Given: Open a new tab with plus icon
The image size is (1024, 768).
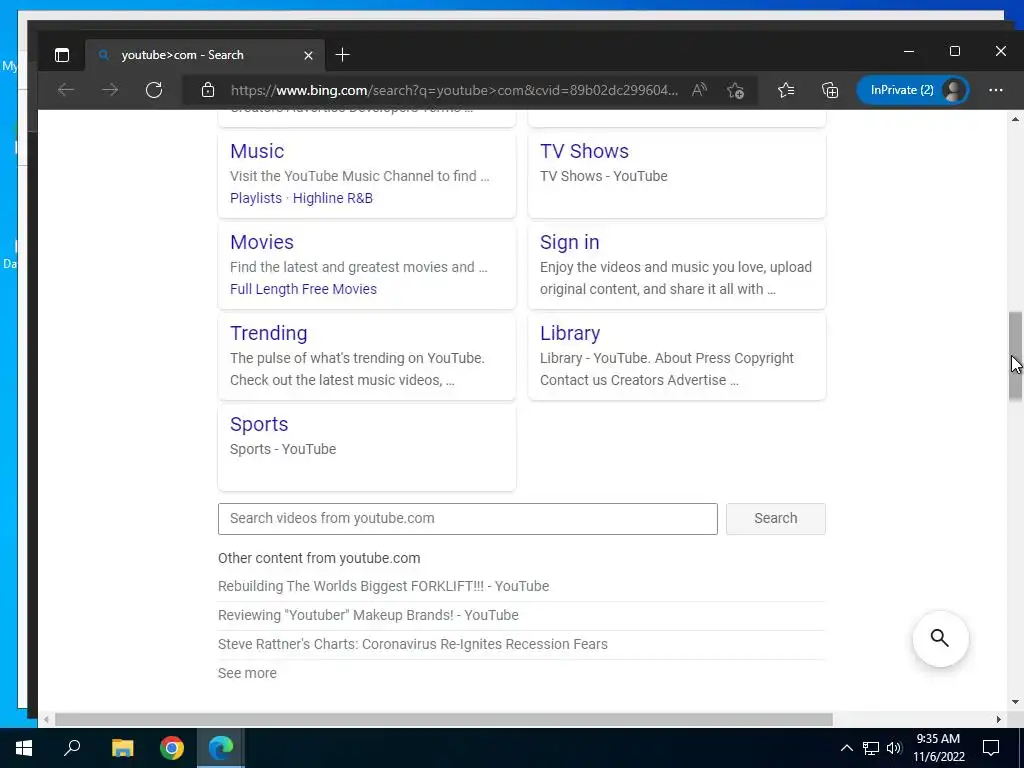Looking at the screenshot, I should [x=342, y=55].
